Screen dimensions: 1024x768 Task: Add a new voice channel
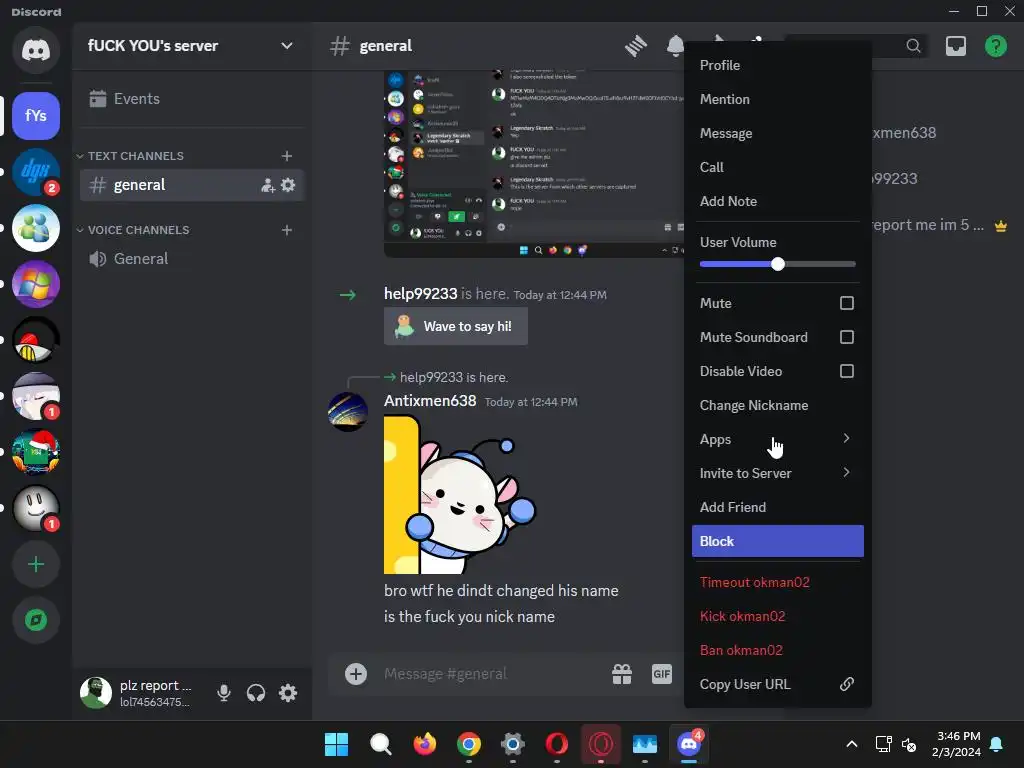pos(287,230)
